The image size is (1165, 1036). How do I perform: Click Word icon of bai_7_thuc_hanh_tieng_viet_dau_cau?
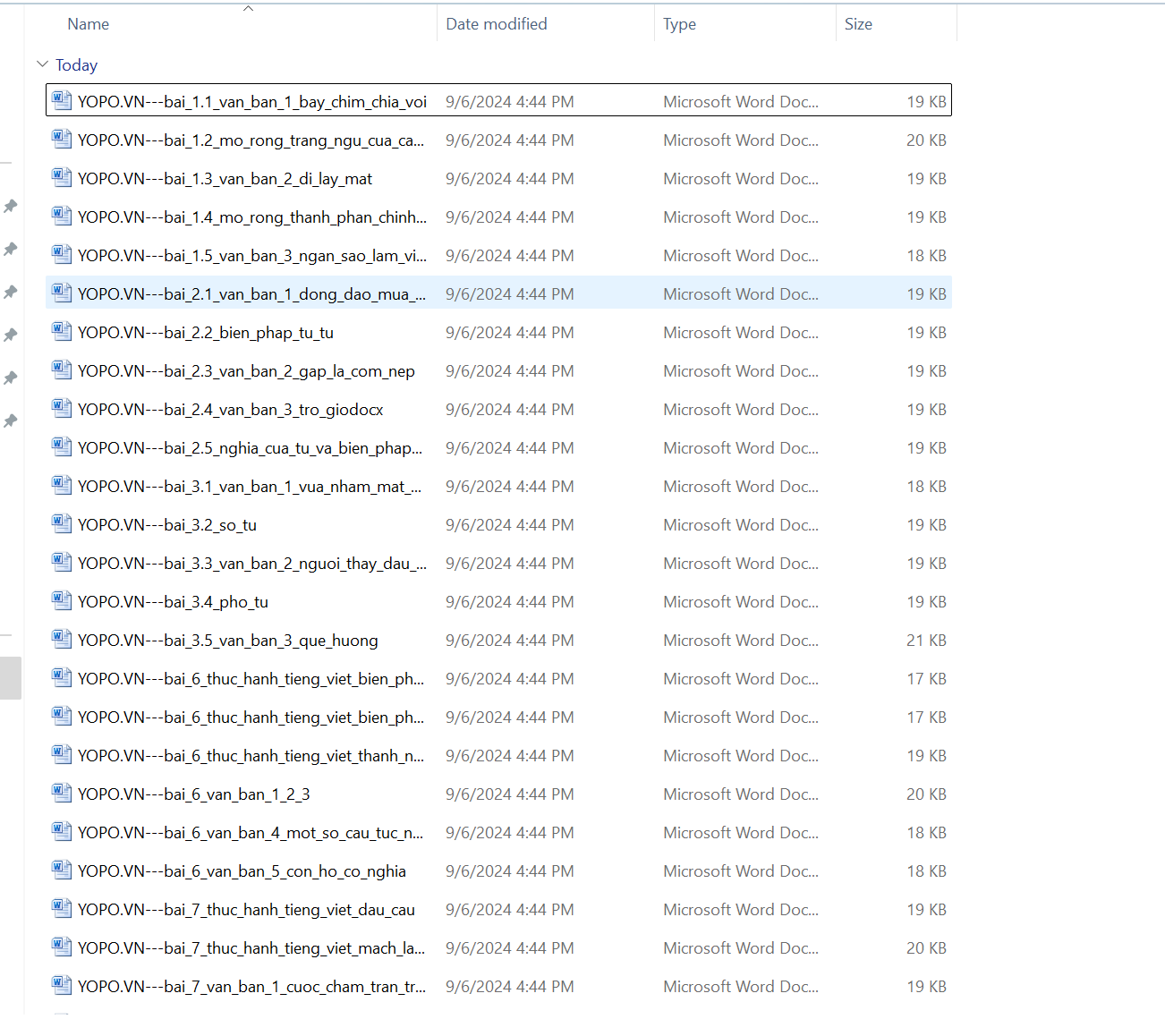pos(62,908)
